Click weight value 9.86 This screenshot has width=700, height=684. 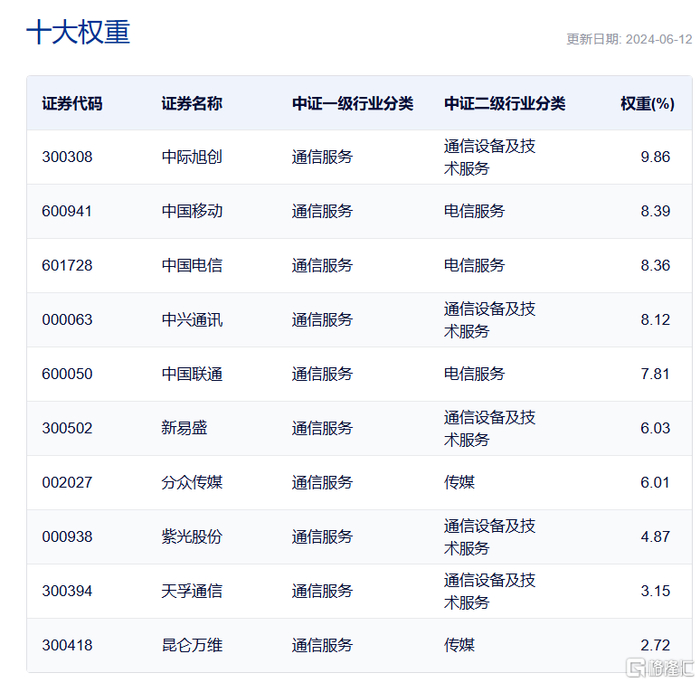coord(655,157)
